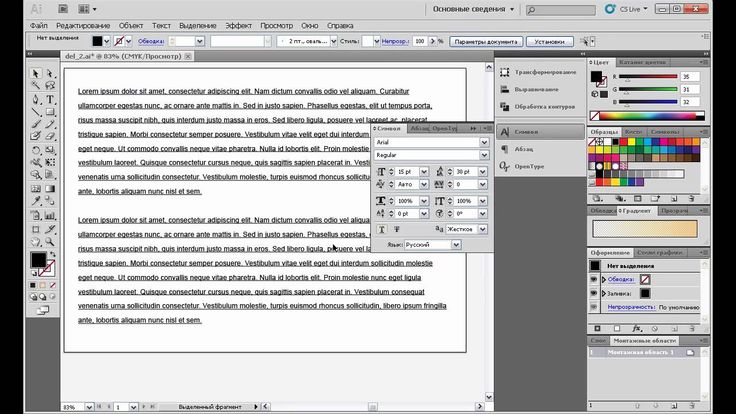Select the Lasso tool
Viewport: 736px width, 414px height.
pos(50,85)
